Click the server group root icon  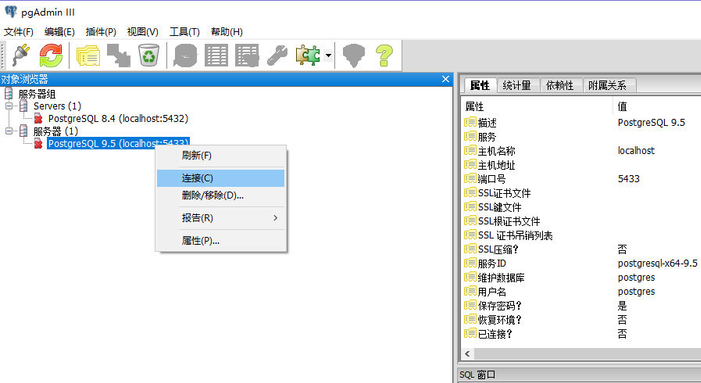click(x=8, y=94)
